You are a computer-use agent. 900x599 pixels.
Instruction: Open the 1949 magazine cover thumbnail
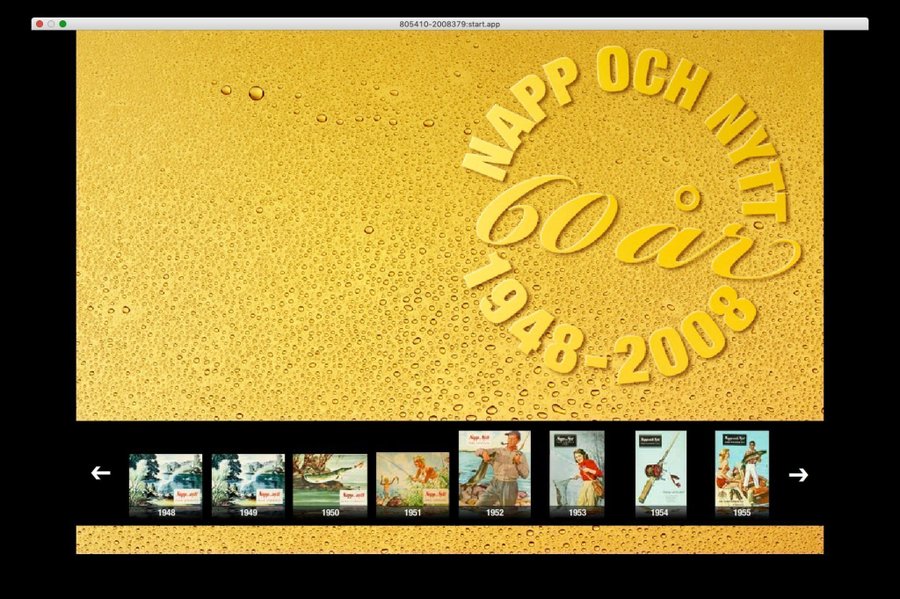(248, 485)
